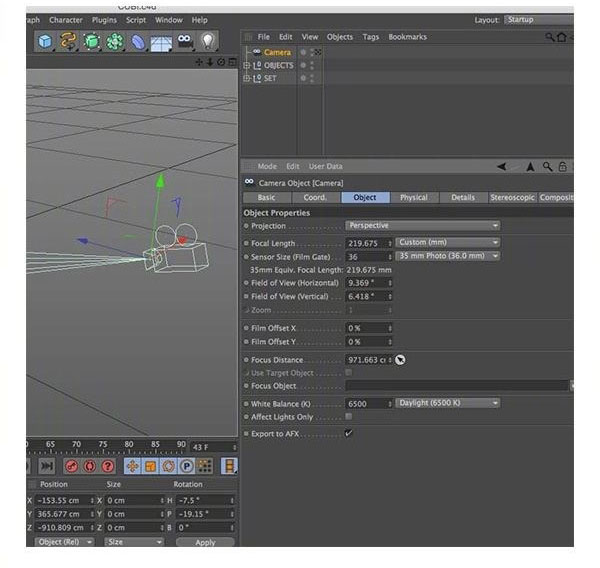Go to end of animation
The height and width of the screenshot is (568, 600).
click(x=47, y=466)
